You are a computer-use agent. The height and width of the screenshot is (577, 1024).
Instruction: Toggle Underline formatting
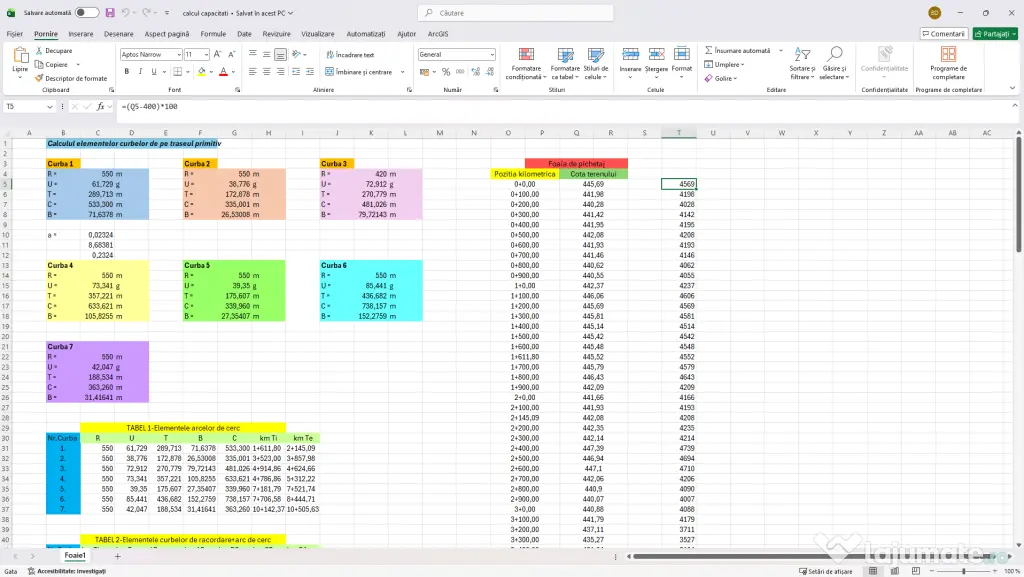tap(153, 72)
